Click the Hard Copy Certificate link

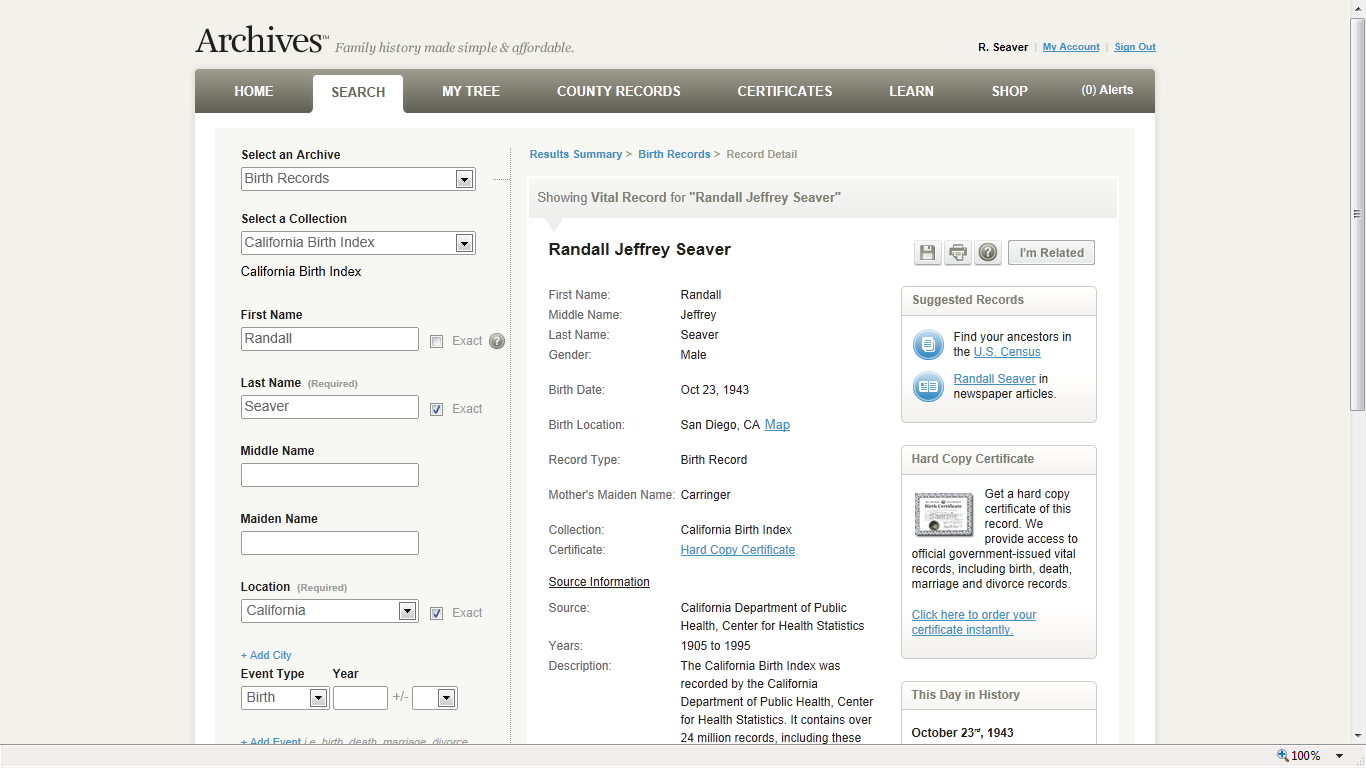(738, 550)
